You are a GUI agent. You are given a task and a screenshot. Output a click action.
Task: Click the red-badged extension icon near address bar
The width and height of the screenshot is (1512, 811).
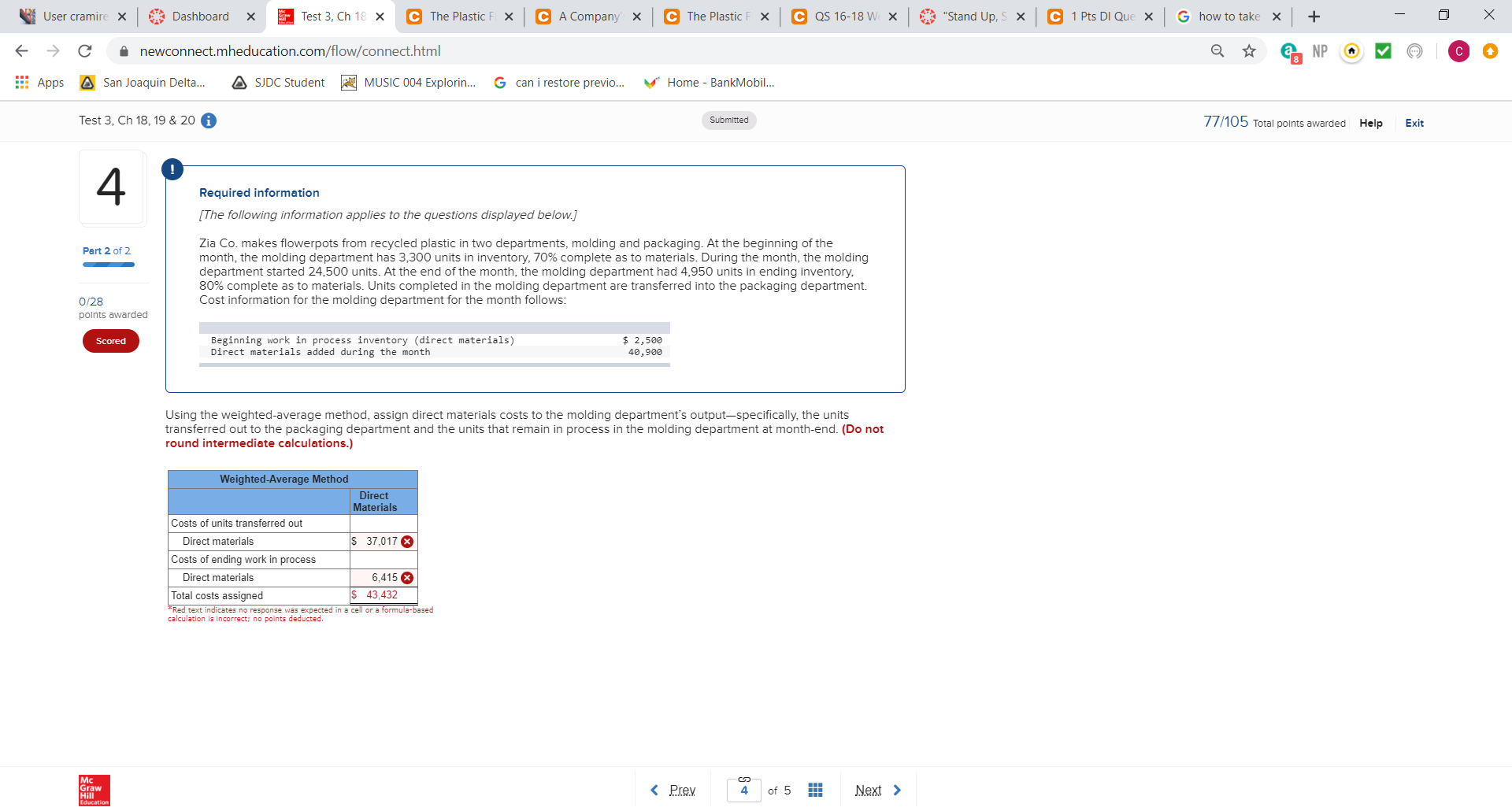[1289, 52]
